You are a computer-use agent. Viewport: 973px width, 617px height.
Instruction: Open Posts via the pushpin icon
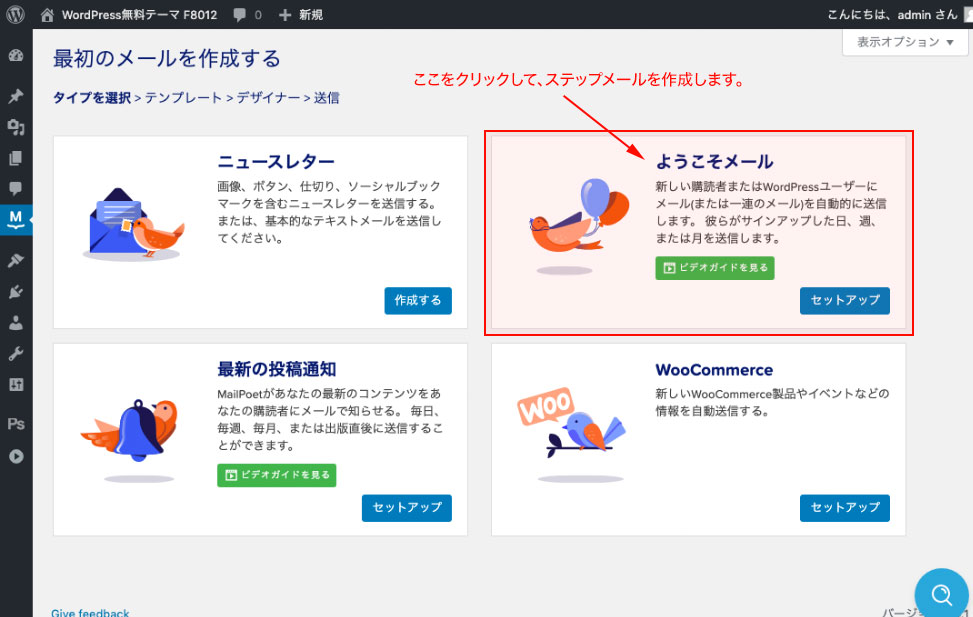[x=16, y=96]
